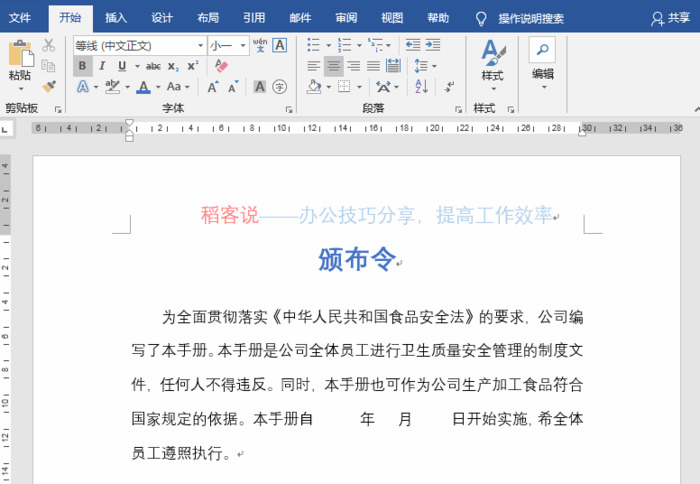Open the font name dropdown
This screenshot has width=700, height=484.
[200, 46]
